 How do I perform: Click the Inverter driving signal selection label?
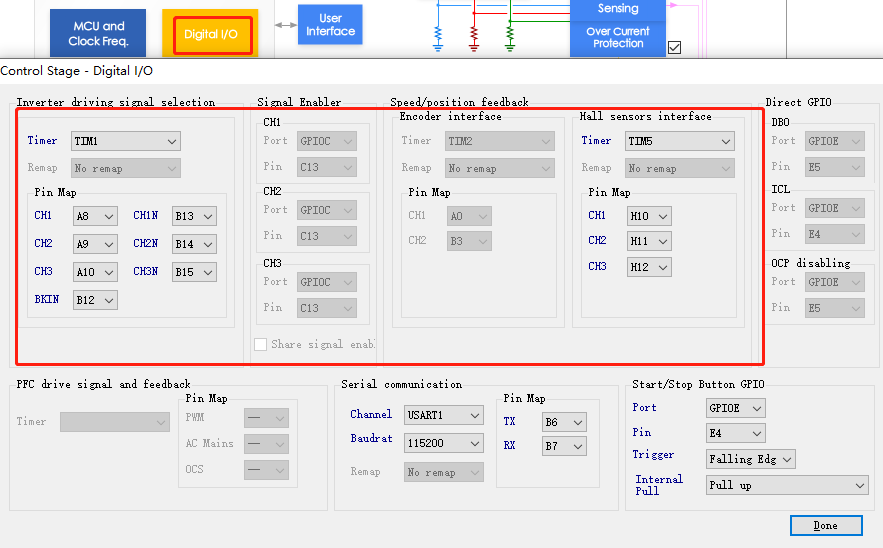(115, 102)
